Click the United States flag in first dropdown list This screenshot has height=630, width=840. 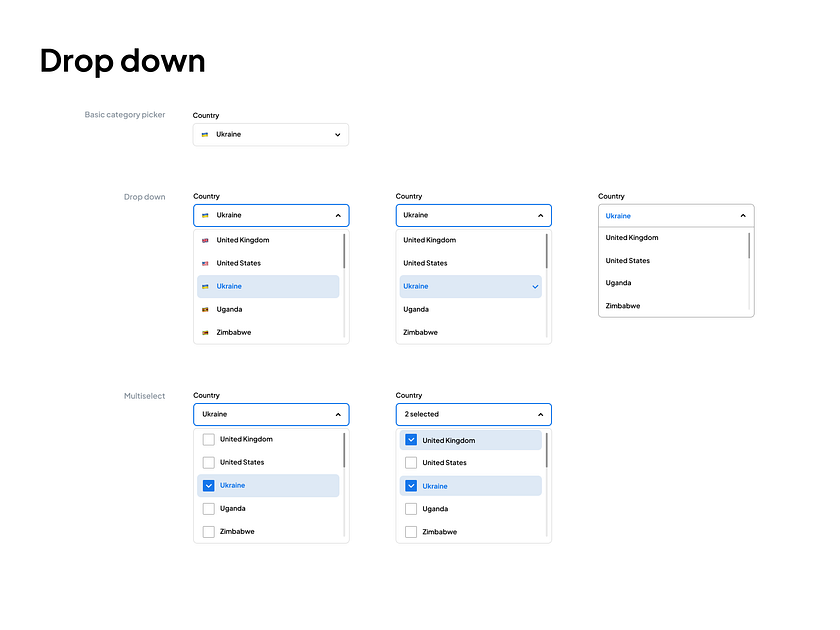pos(207,263)
